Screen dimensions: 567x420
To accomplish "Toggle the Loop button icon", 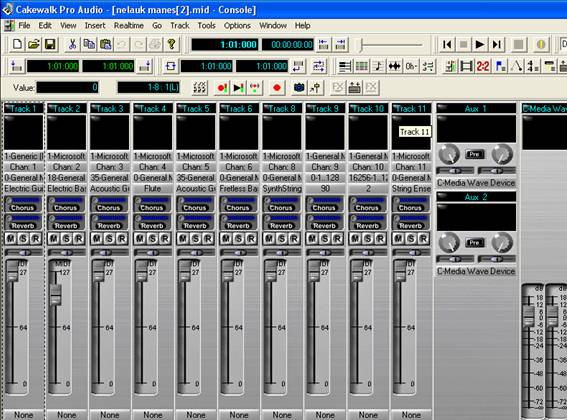I will 171,66.
